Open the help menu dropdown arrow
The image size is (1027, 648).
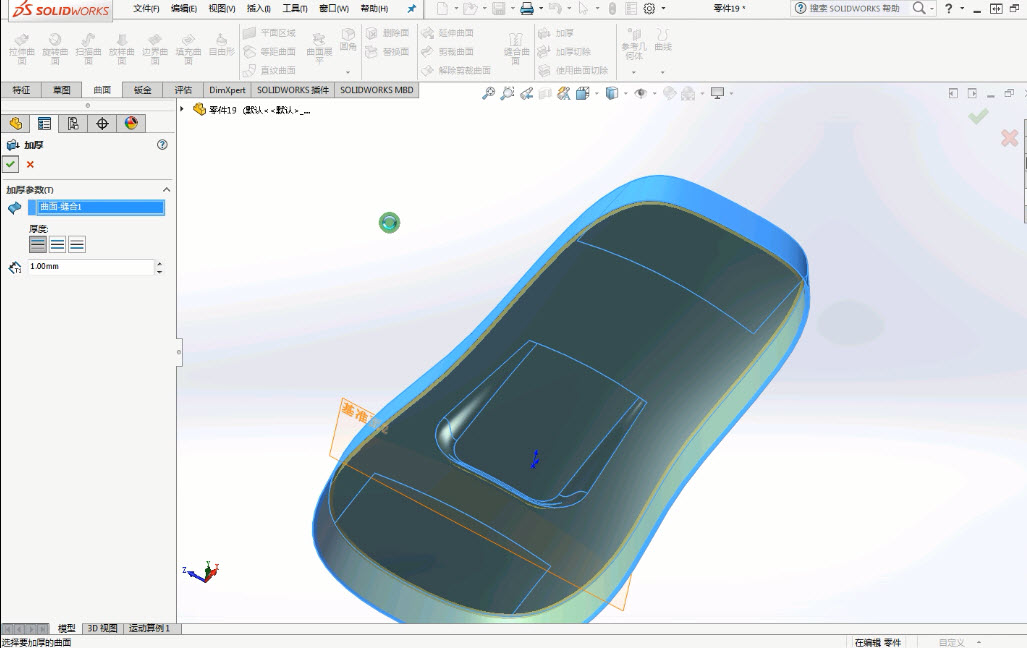click(x=962, y=9)
